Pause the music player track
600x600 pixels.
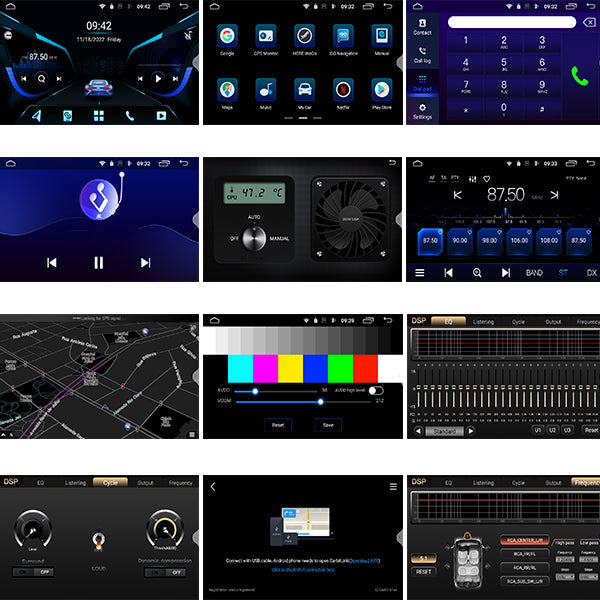pos(98,262)
